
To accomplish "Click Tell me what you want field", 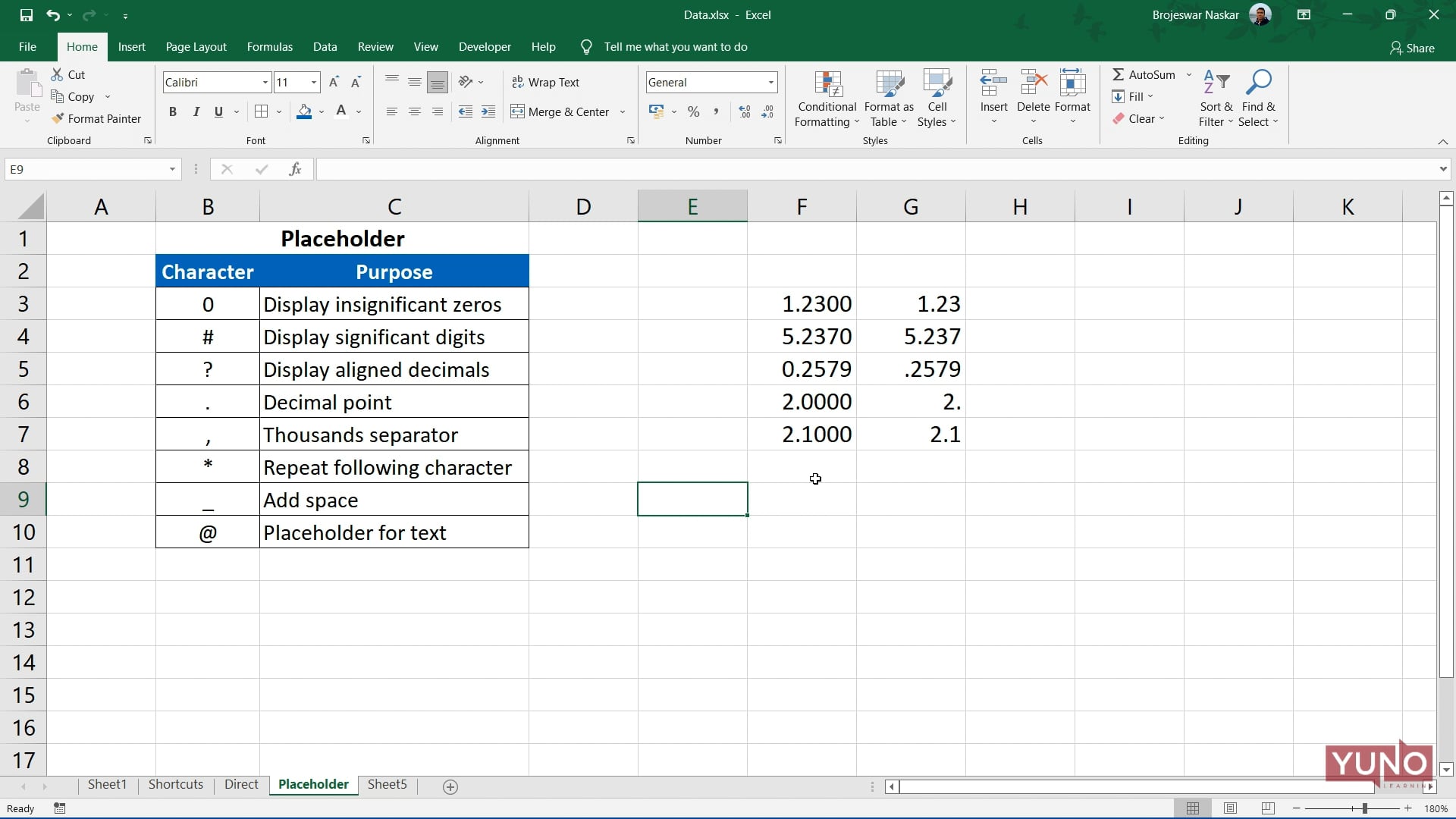I will 676,46.
